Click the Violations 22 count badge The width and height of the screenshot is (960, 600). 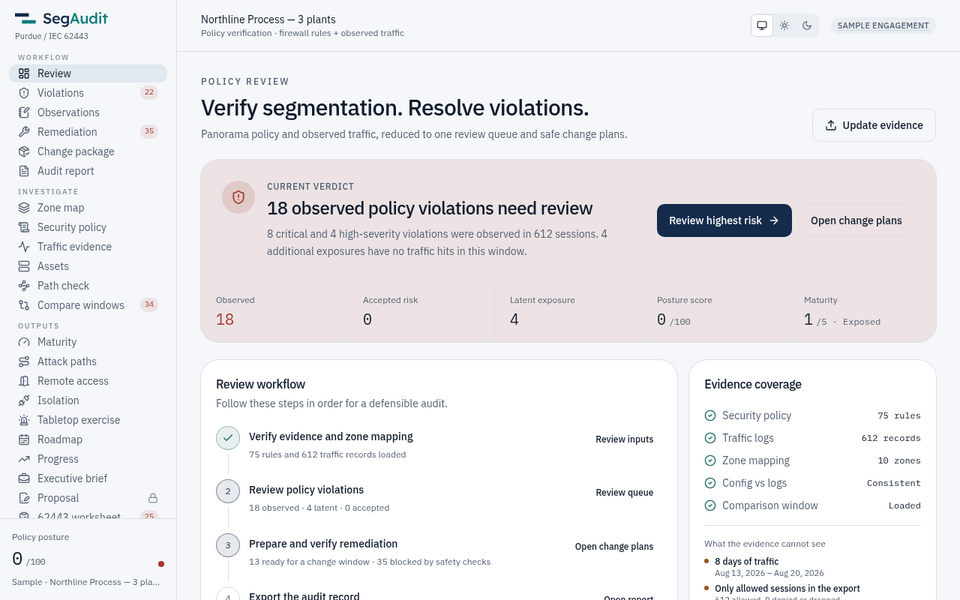tap(149, 92)
